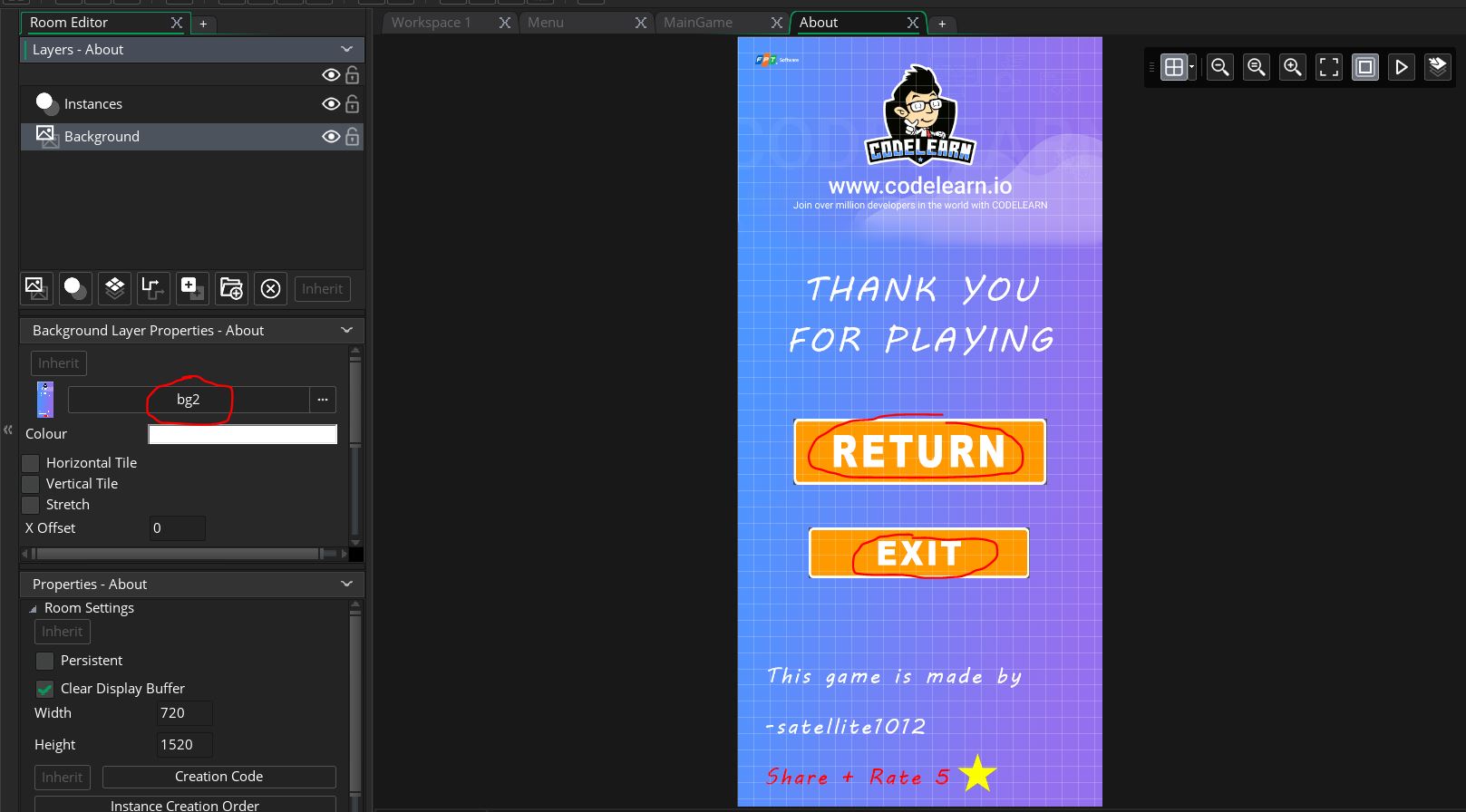Hide the Background layer
The height and width of the screenshot is (812, 1466).
pyautogui.click(x=331, y=137)
